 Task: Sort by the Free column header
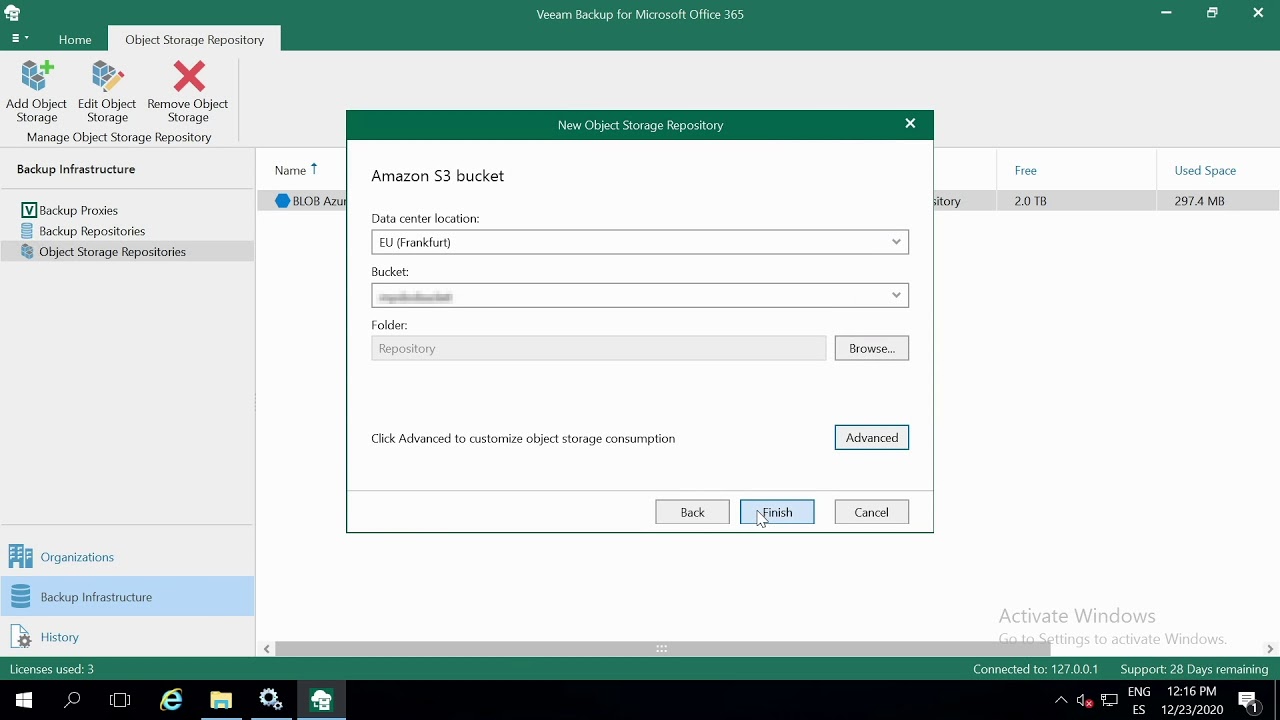coord(1025,171)
